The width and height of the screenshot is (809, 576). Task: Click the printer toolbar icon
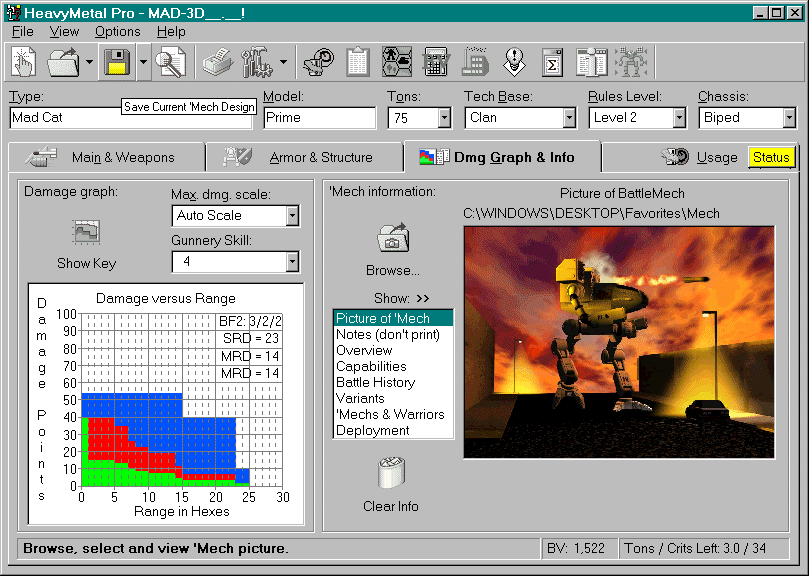217,62
